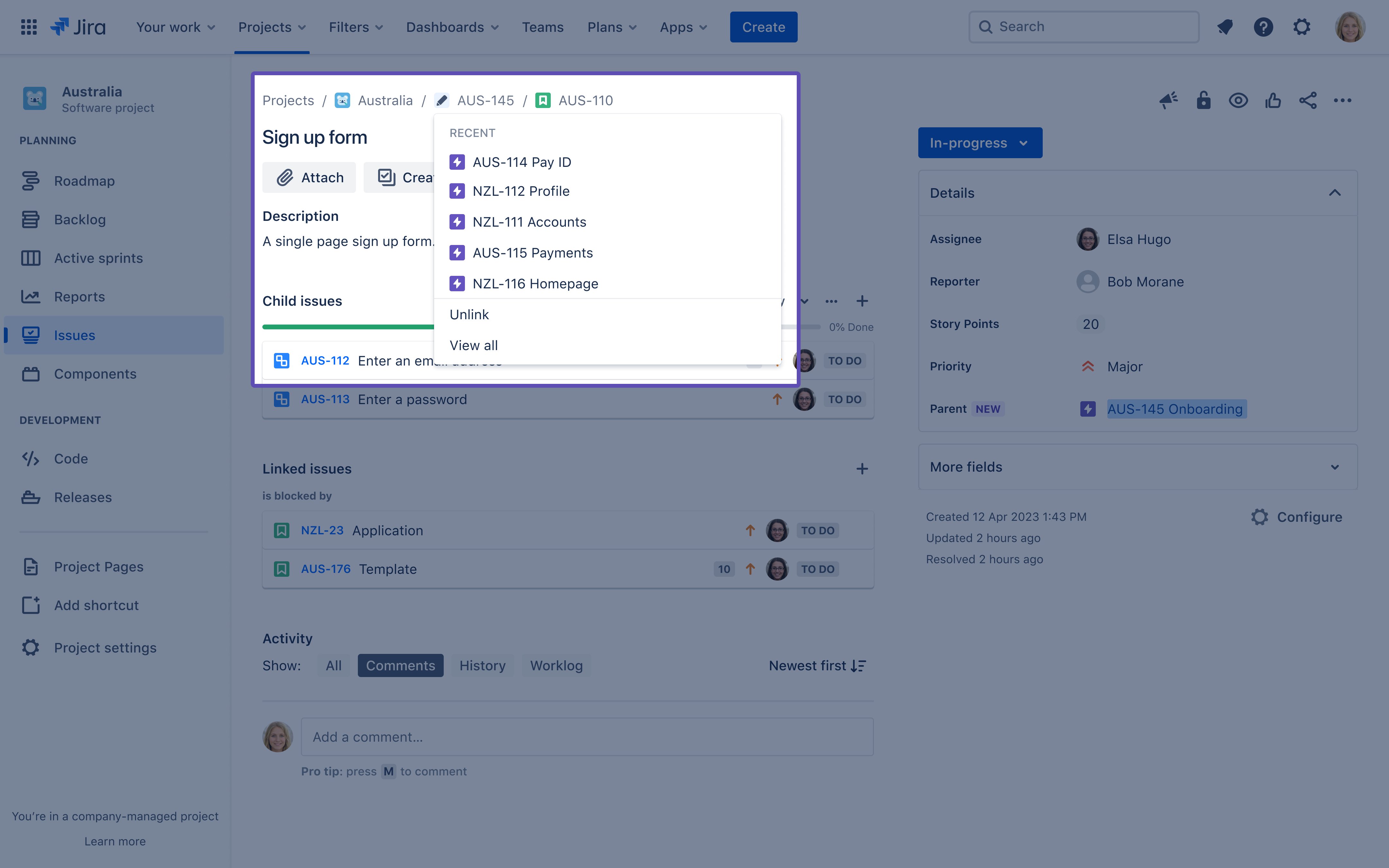Go to Jira home logo
This screenshot has width=1389, height=868.
(x=78, y=27)
